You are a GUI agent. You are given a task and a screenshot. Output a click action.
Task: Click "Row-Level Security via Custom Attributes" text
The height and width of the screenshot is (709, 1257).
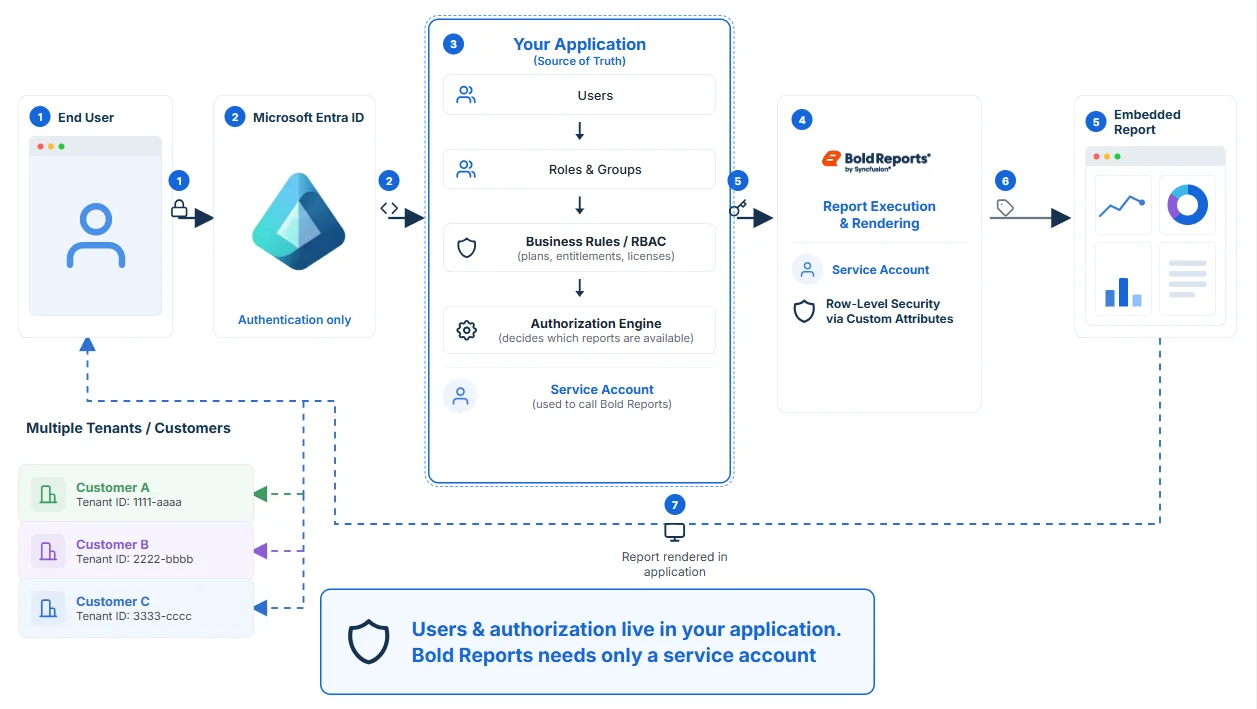pyautogui.click(x=889, y=311)
